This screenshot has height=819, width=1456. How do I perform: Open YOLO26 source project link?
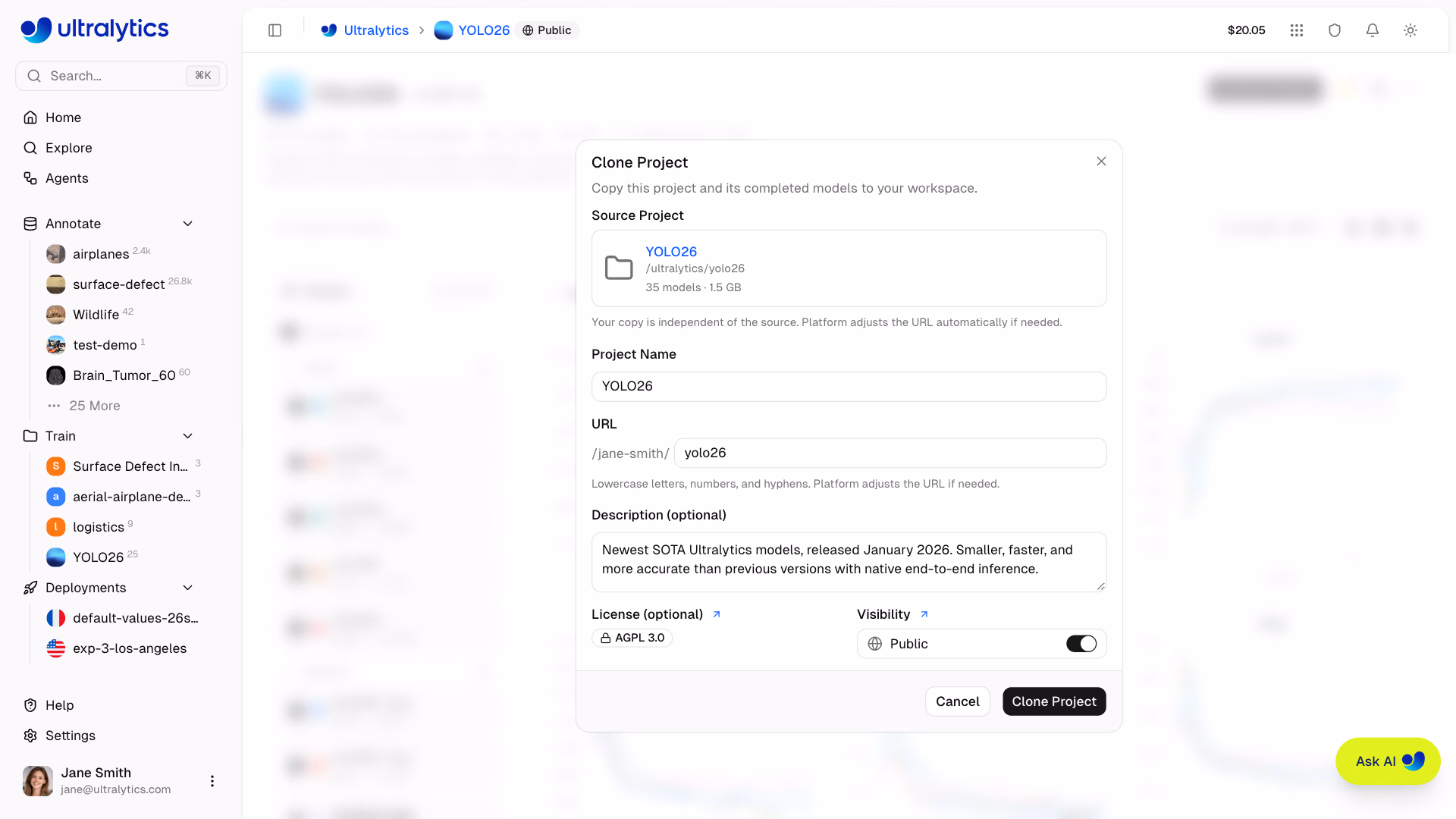[x=671, y=252]
